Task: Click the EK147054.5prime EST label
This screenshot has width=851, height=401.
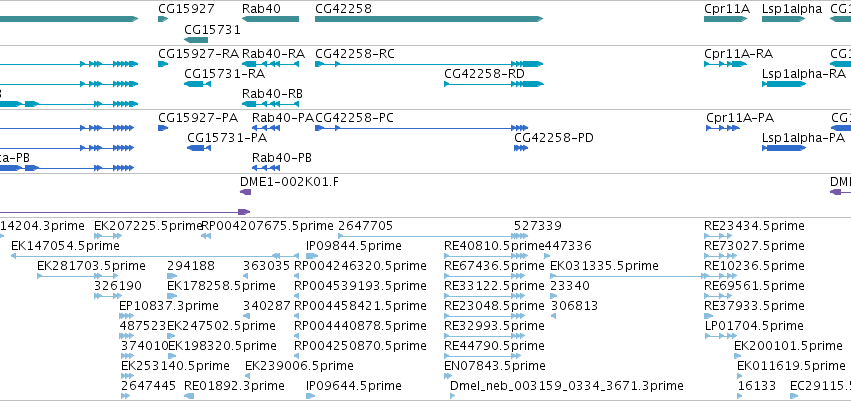Action: (x=65, y=246)
